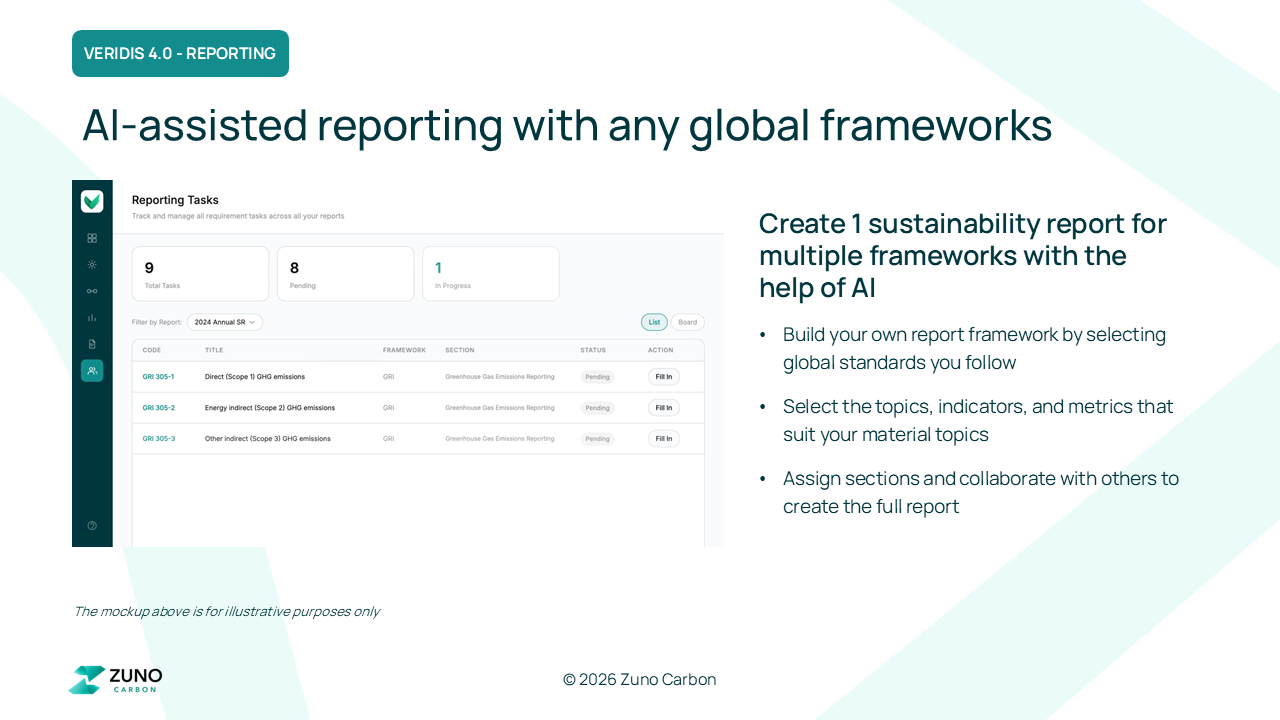Screen dimensions: 1280x720
Task: Click the TITLE column header
Action: [x=214, y=350]
